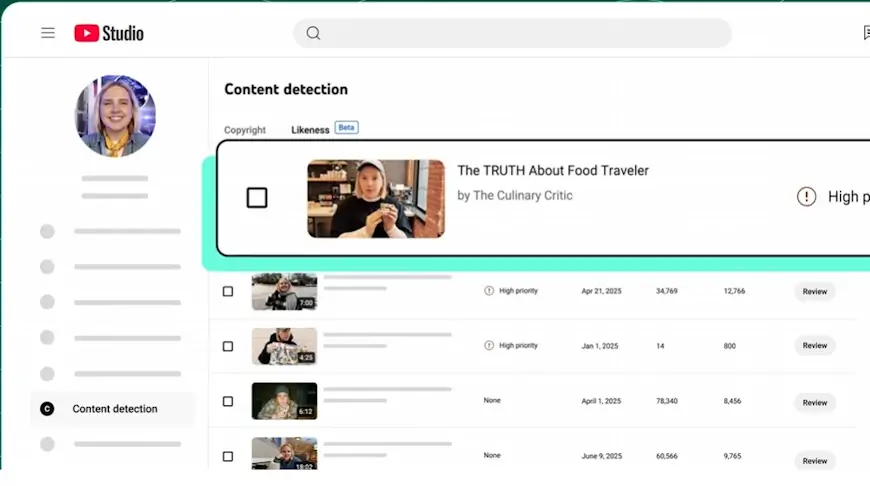Click the high priority icon for Jan 1 video
The height and width of the screenshot is (486, 870).
tap(489, 346)
